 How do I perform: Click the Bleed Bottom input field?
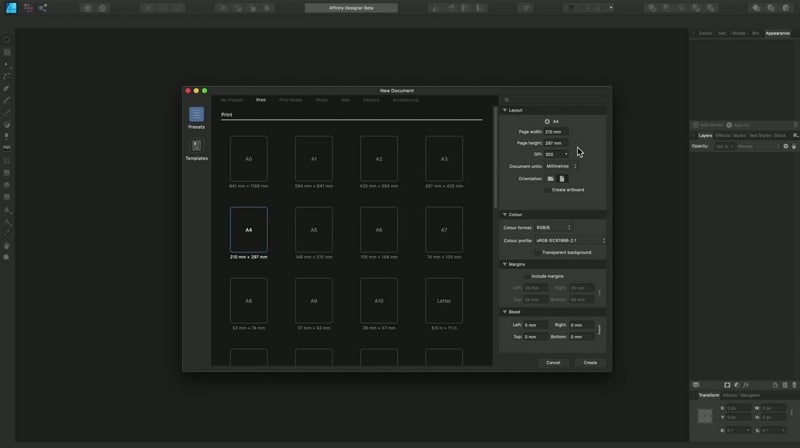[x=581, y=337]
